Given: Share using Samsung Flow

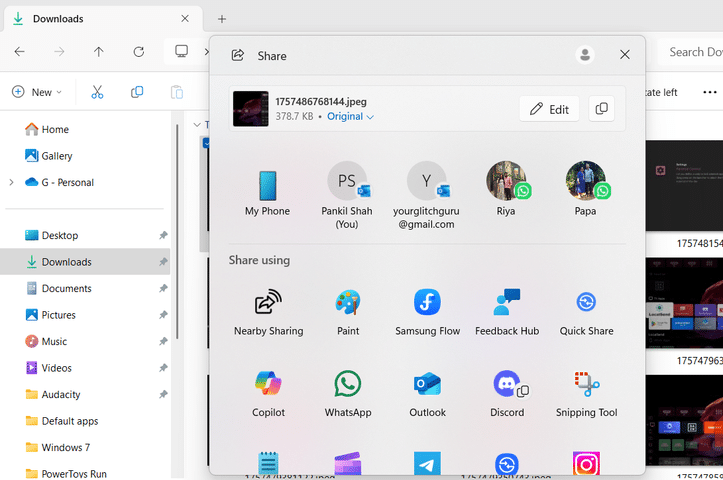Looking at the screenshot, I should [427, 312].
